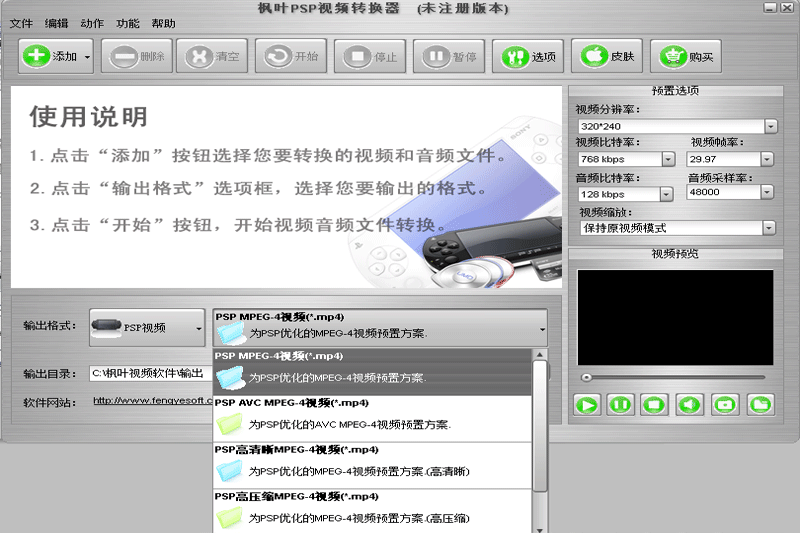Click the preview seek slider handle
The height and width of the screenshot is (533, 800).
(x=586, y=377)
